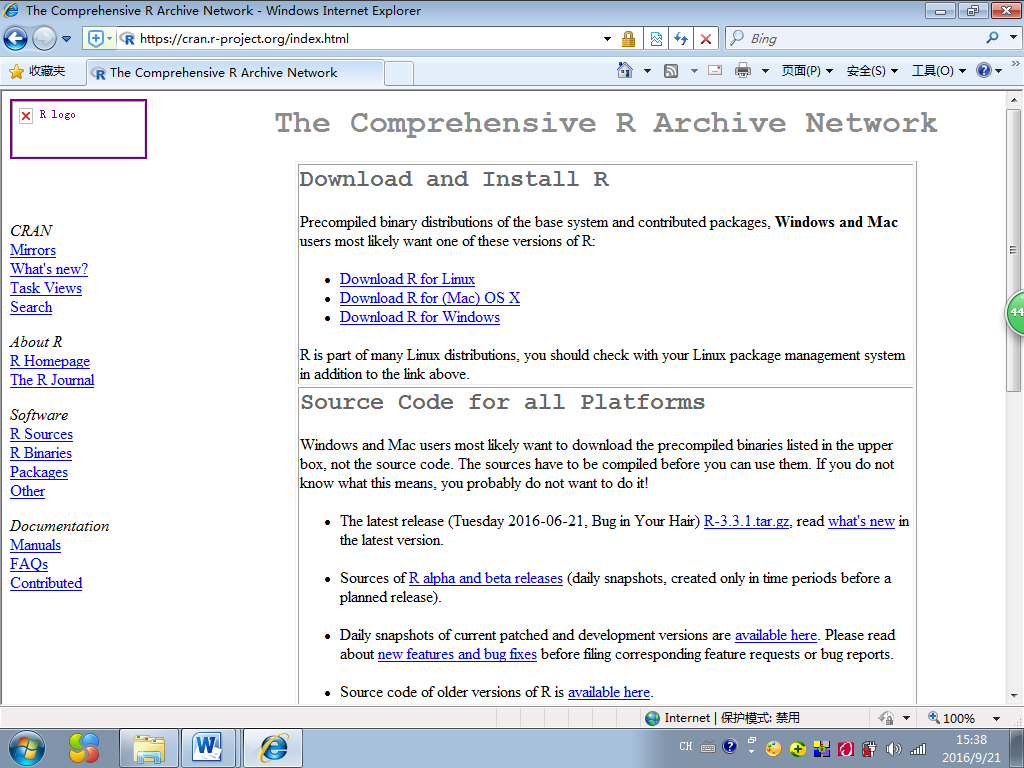Click the browser Forward arrow button

point(44,39)
